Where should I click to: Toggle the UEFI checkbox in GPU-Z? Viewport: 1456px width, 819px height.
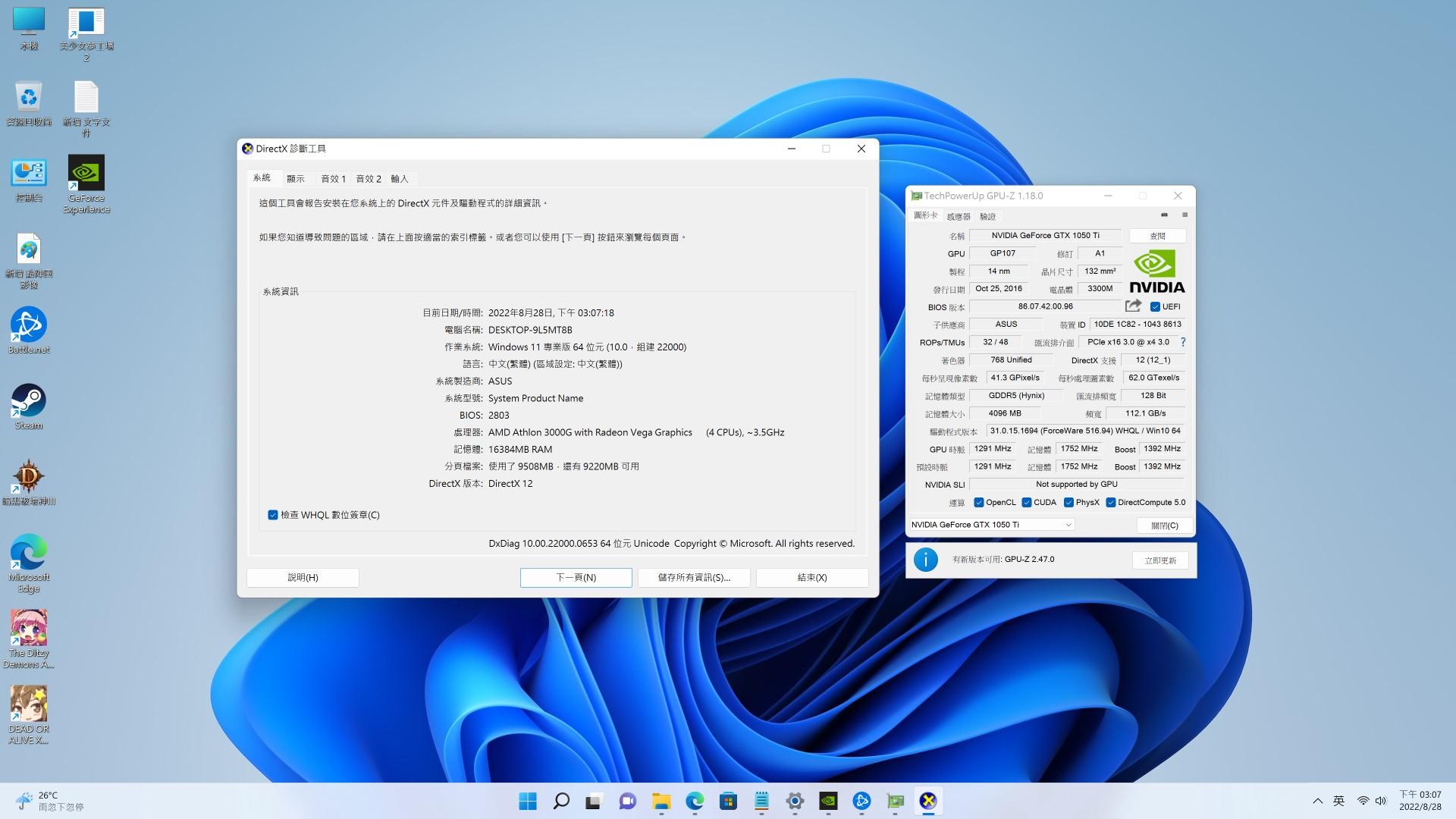point(1155,306)
